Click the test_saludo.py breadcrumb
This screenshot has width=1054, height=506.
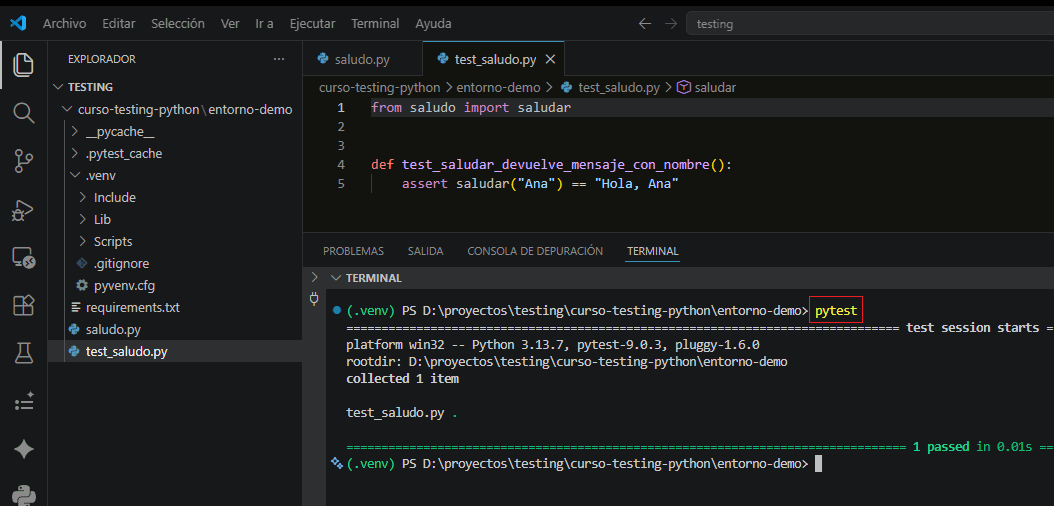coord(619,87)
